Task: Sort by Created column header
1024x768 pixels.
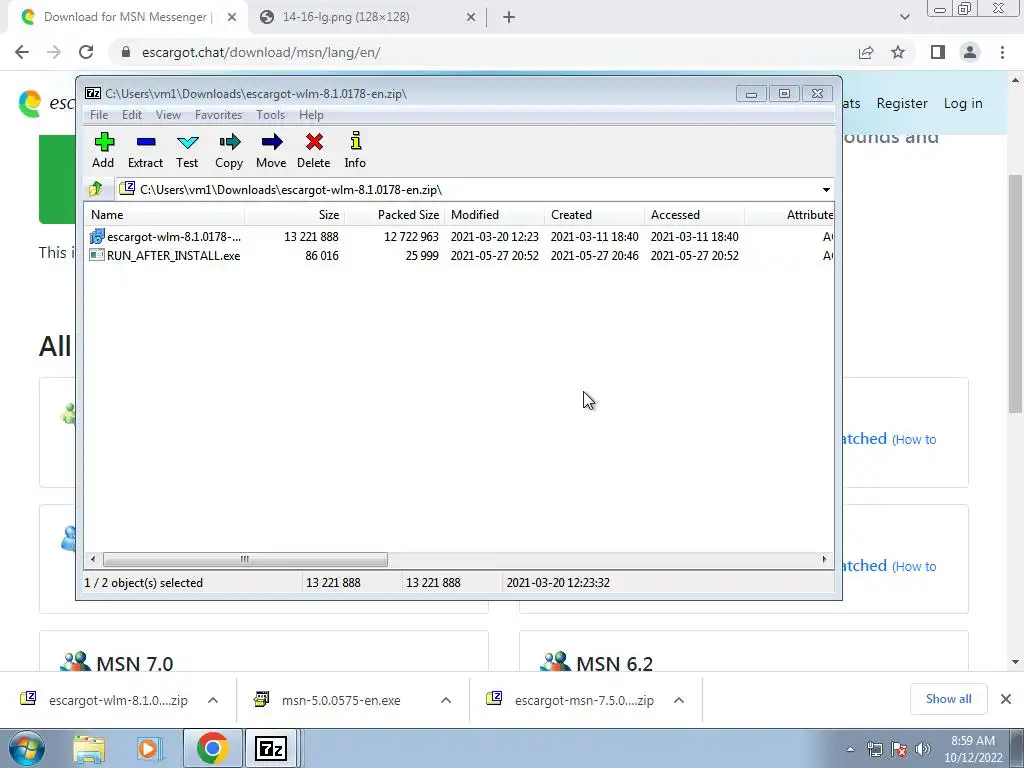Action: [594, 215]
